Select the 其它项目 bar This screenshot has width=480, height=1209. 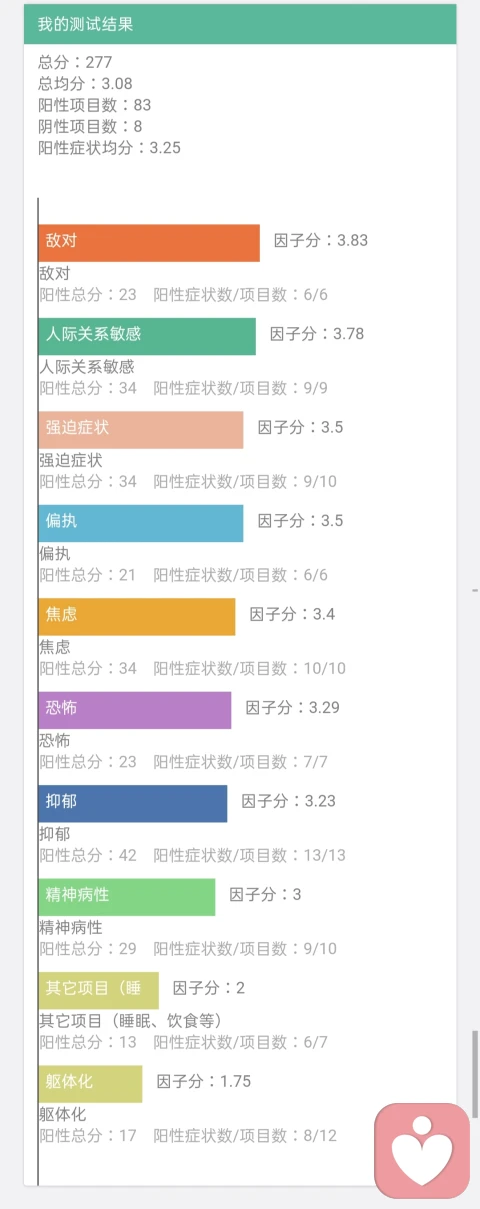click(x=99, y=991)
